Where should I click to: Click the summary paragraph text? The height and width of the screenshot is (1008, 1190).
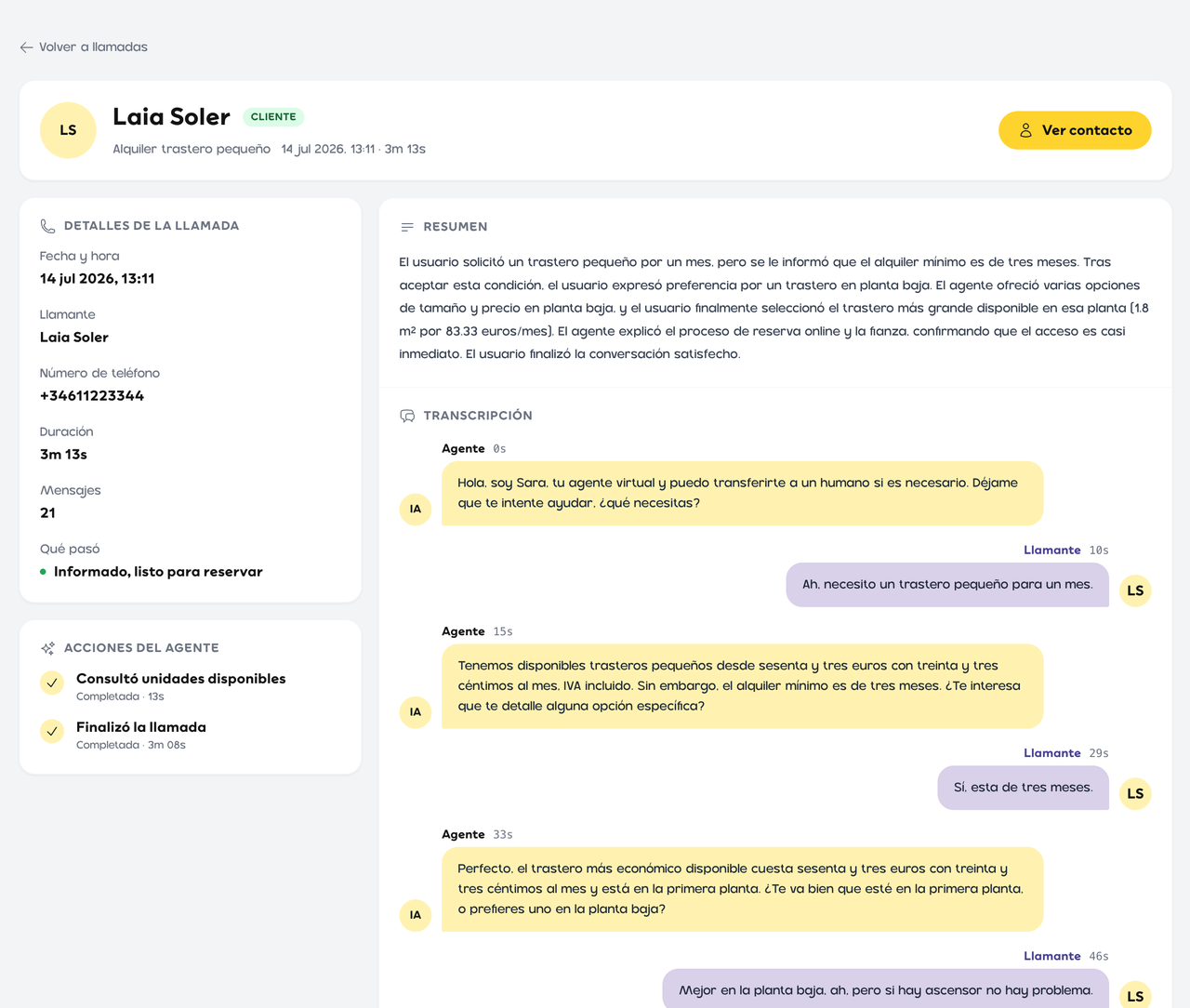pyautogui.click(x=774, y=308)
